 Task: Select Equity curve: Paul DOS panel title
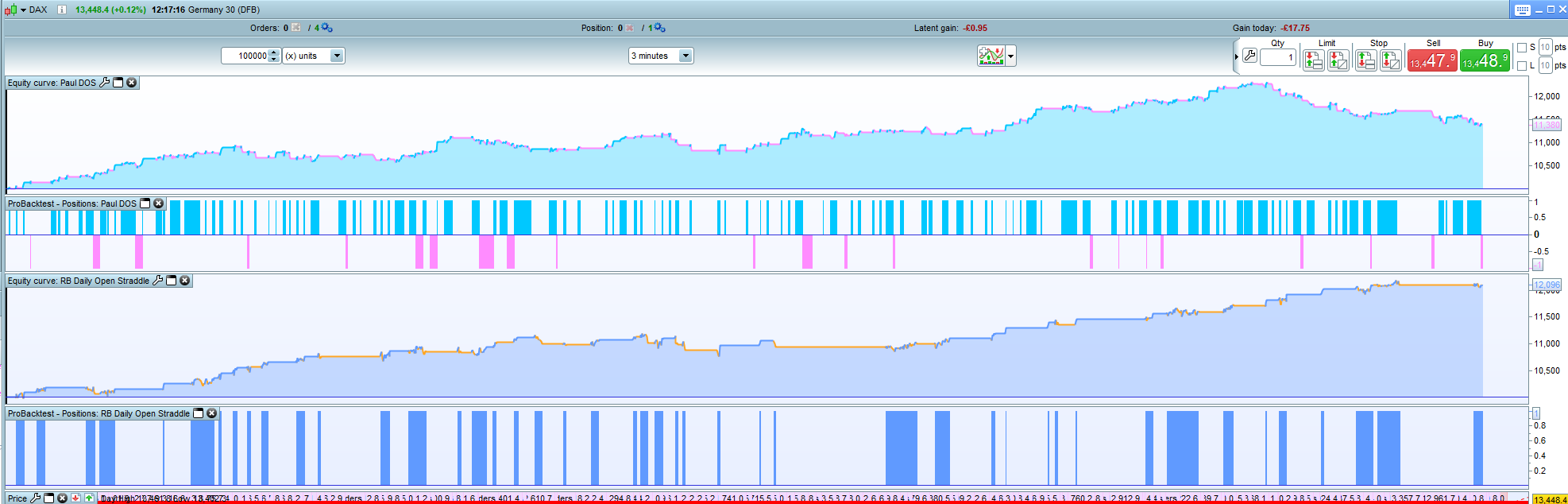pos(52,83)
